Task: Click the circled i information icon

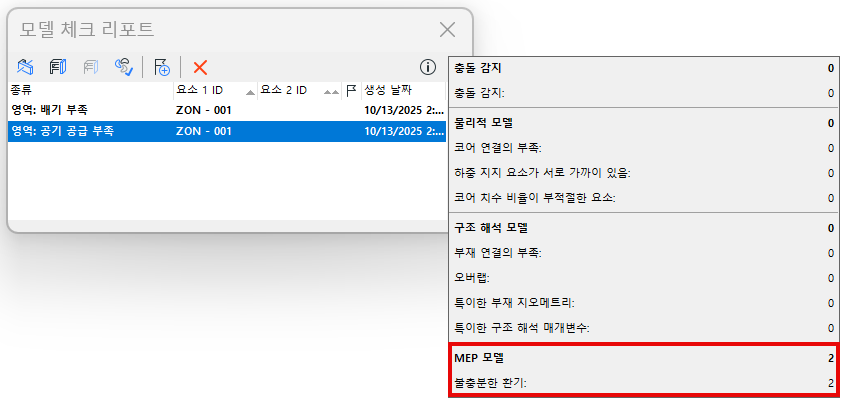Action: pos(427,67)
